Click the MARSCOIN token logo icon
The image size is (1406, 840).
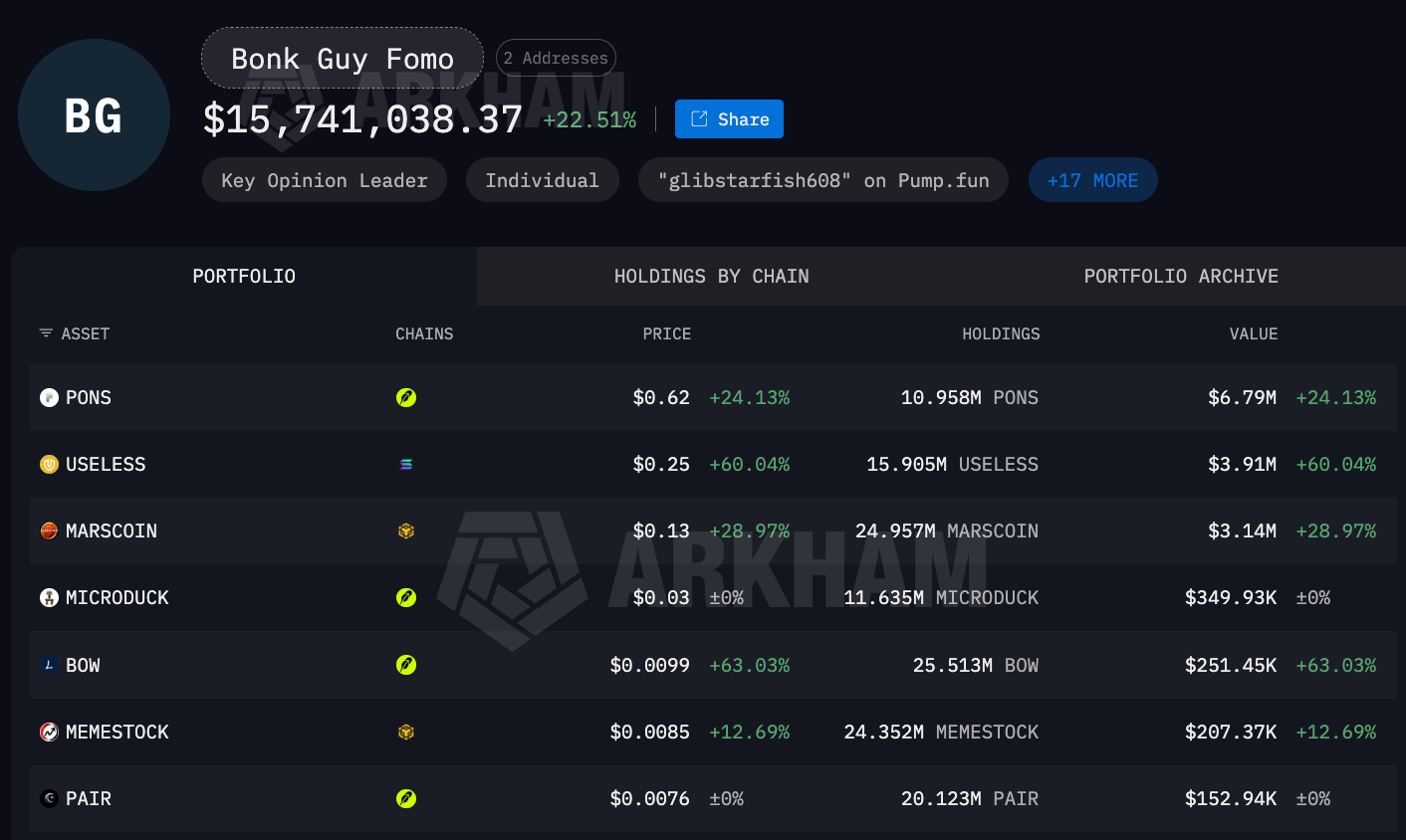pyautogui.click(x=49, y=530)
